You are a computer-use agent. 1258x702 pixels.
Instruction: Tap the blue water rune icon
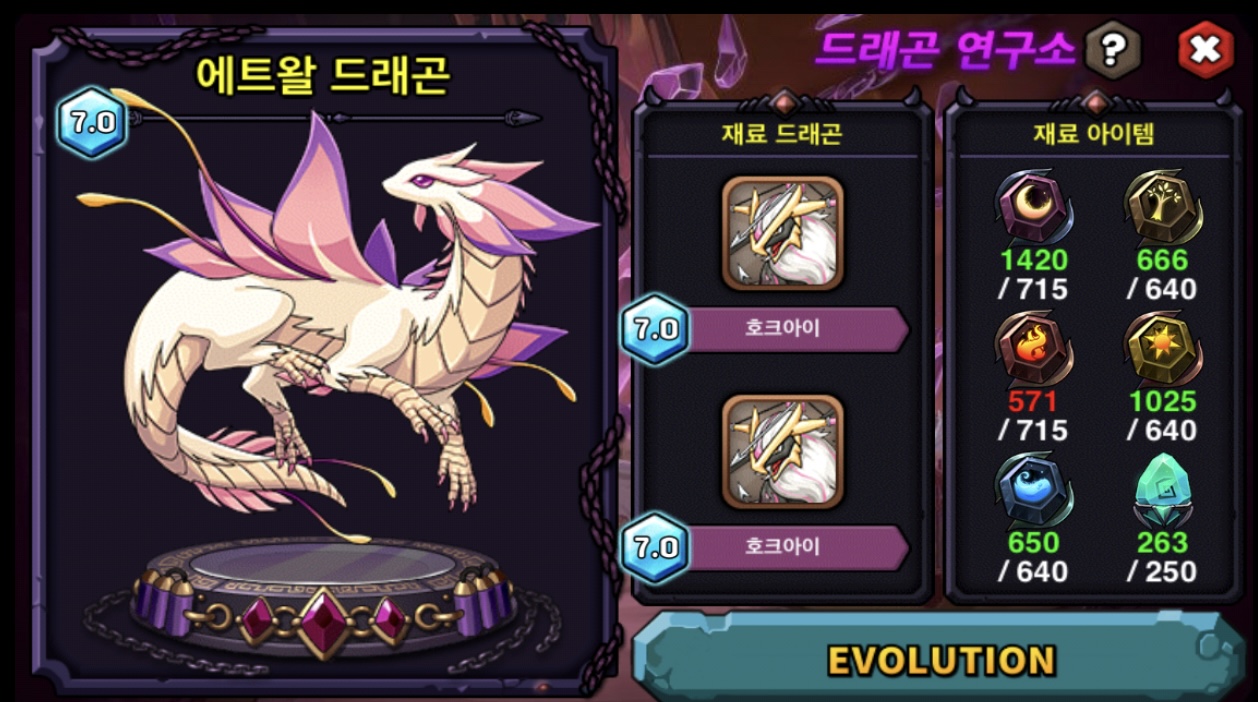[x=1033, y=490]
